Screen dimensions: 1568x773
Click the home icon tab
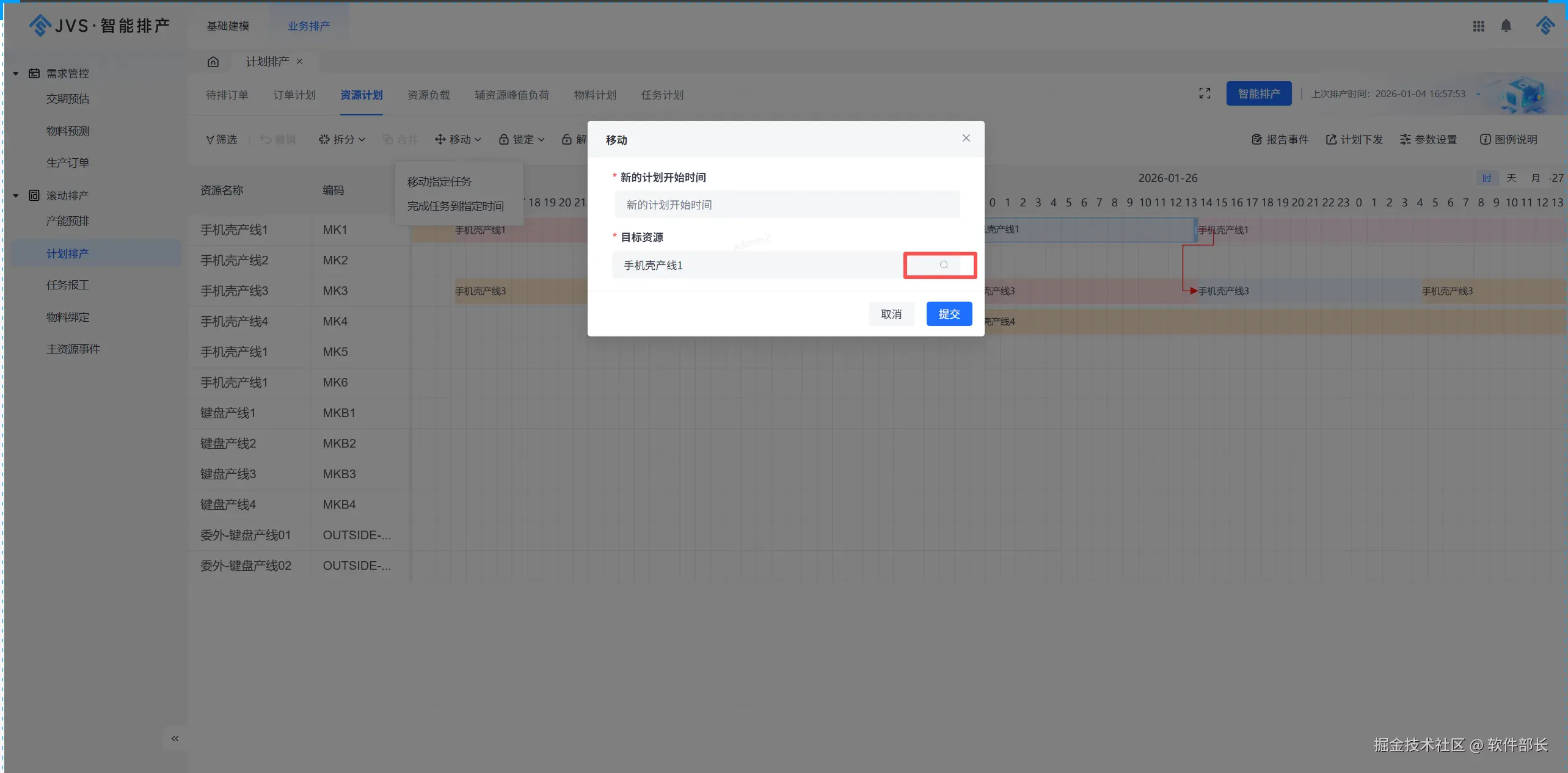[213, 62]
